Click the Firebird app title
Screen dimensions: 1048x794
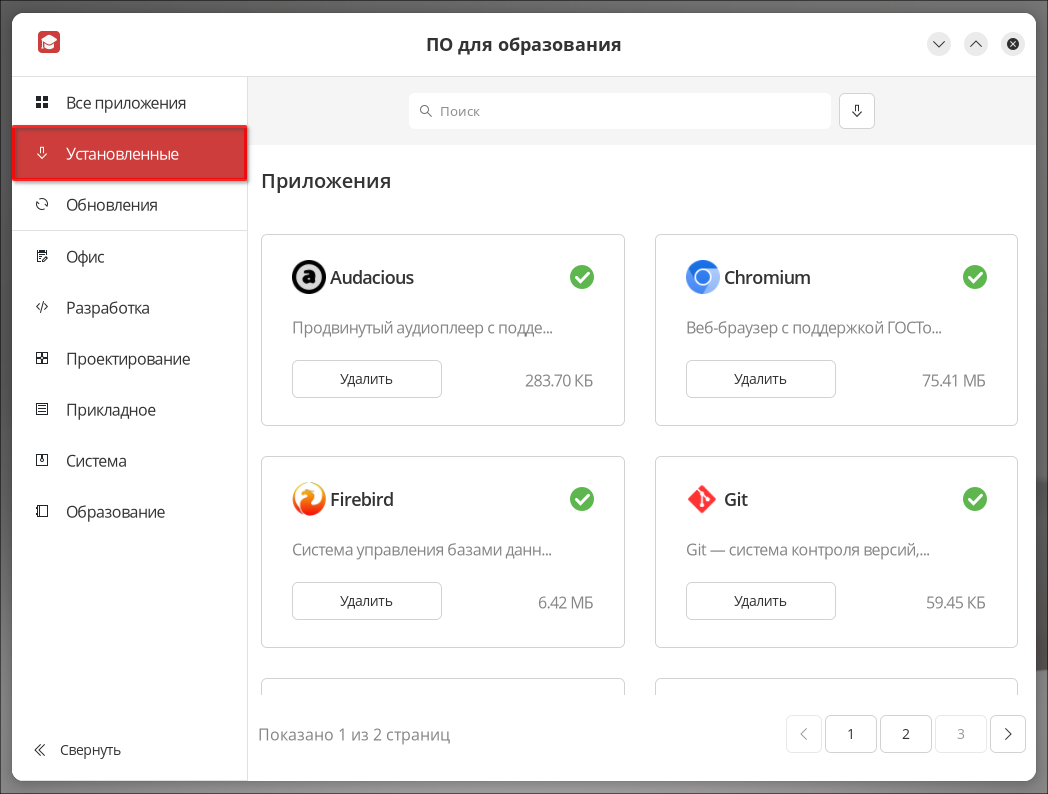click(362, 499)
